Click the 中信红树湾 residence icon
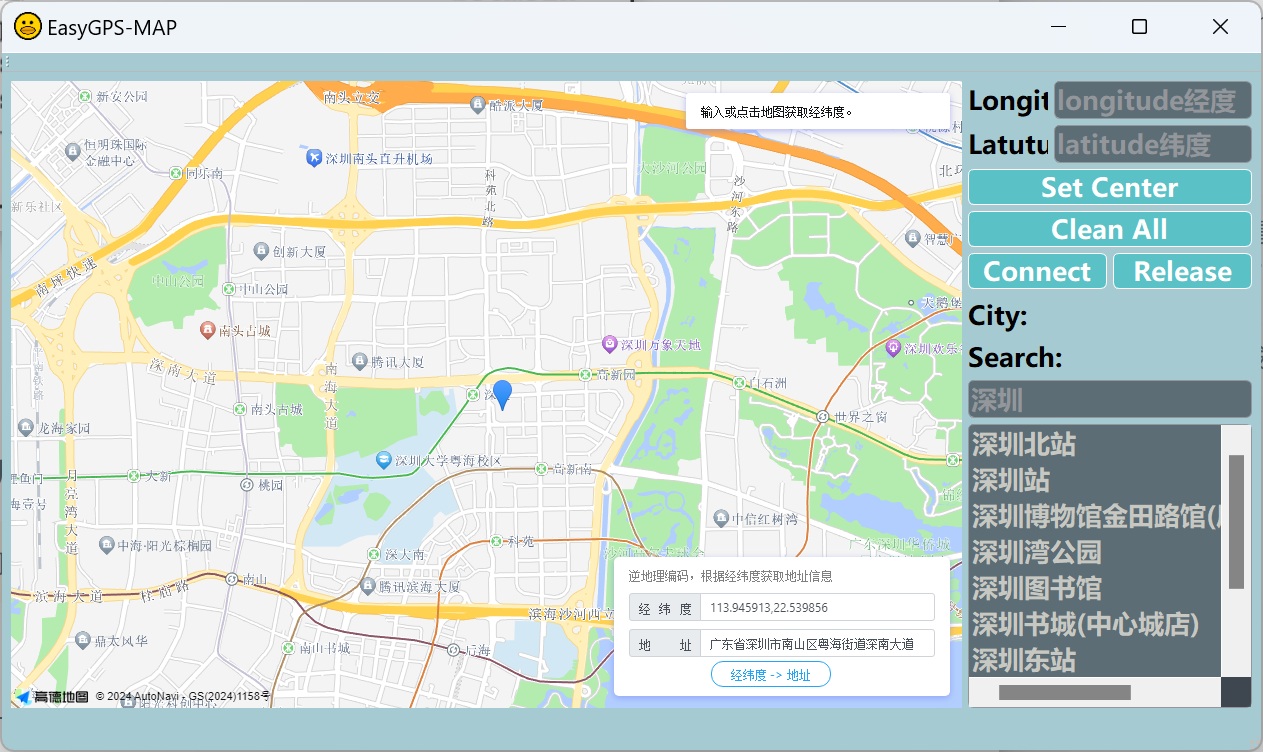The height and width of the screenshot is (752, 1263). (x=721, y=517)
